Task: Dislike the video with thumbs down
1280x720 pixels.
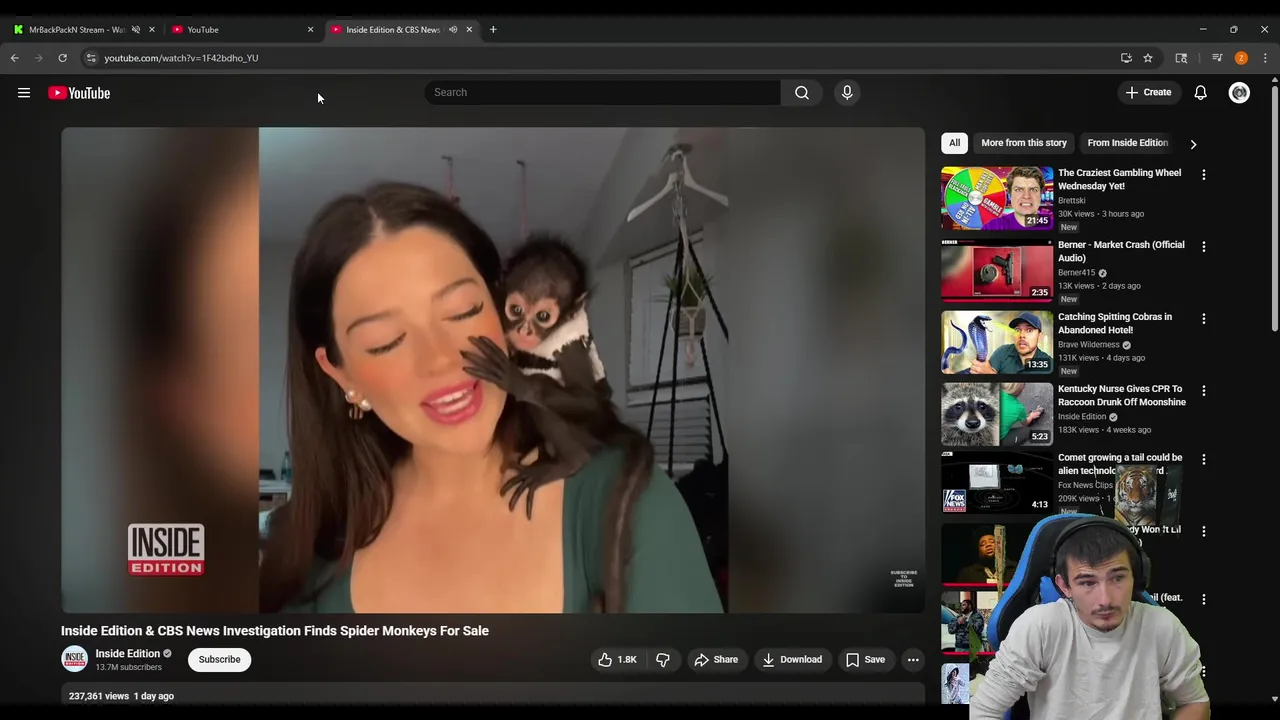Action: (663, 660)
